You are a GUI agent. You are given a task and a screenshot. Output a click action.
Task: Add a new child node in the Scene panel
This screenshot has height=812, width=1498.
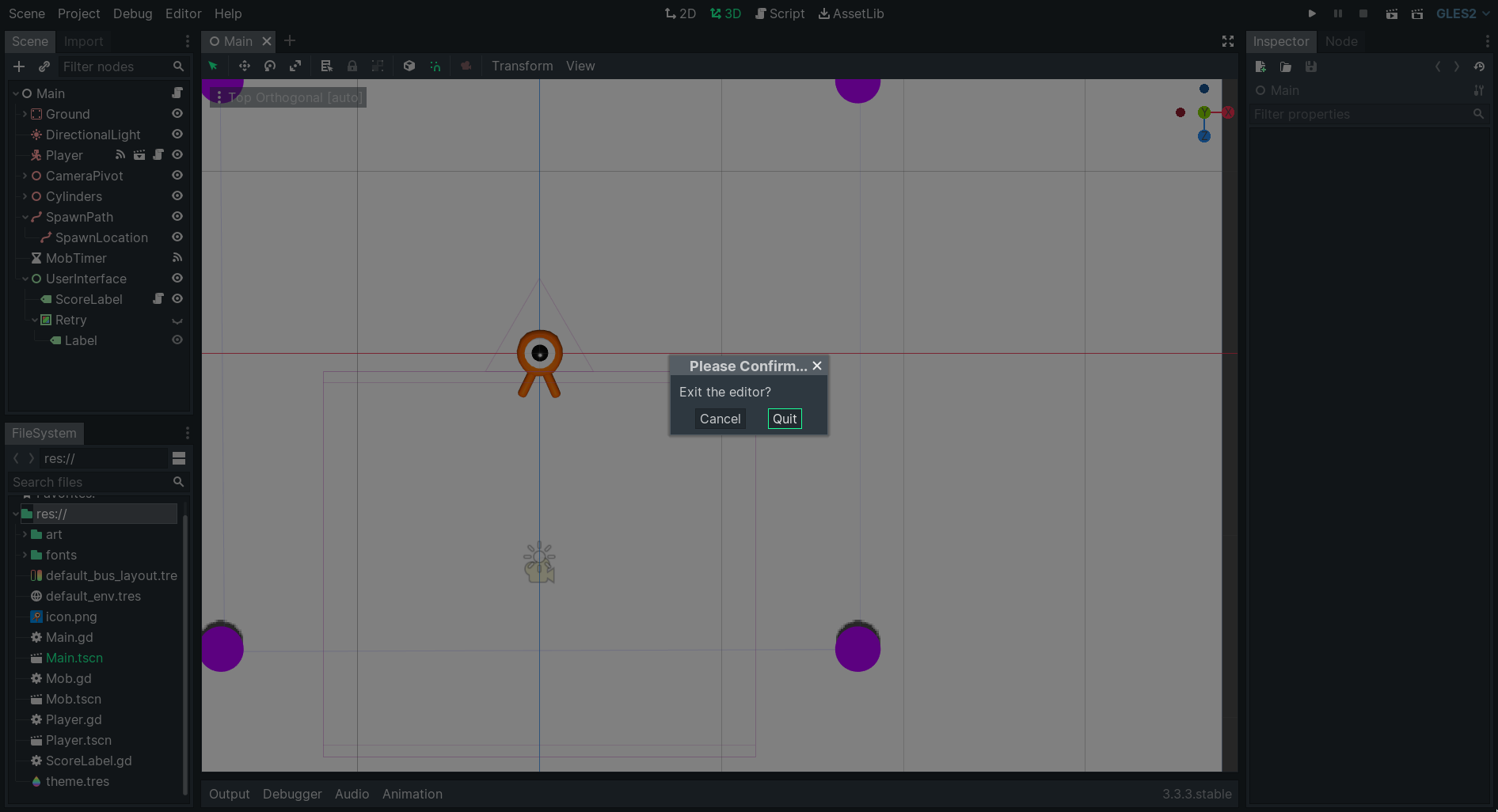(18, 66)
